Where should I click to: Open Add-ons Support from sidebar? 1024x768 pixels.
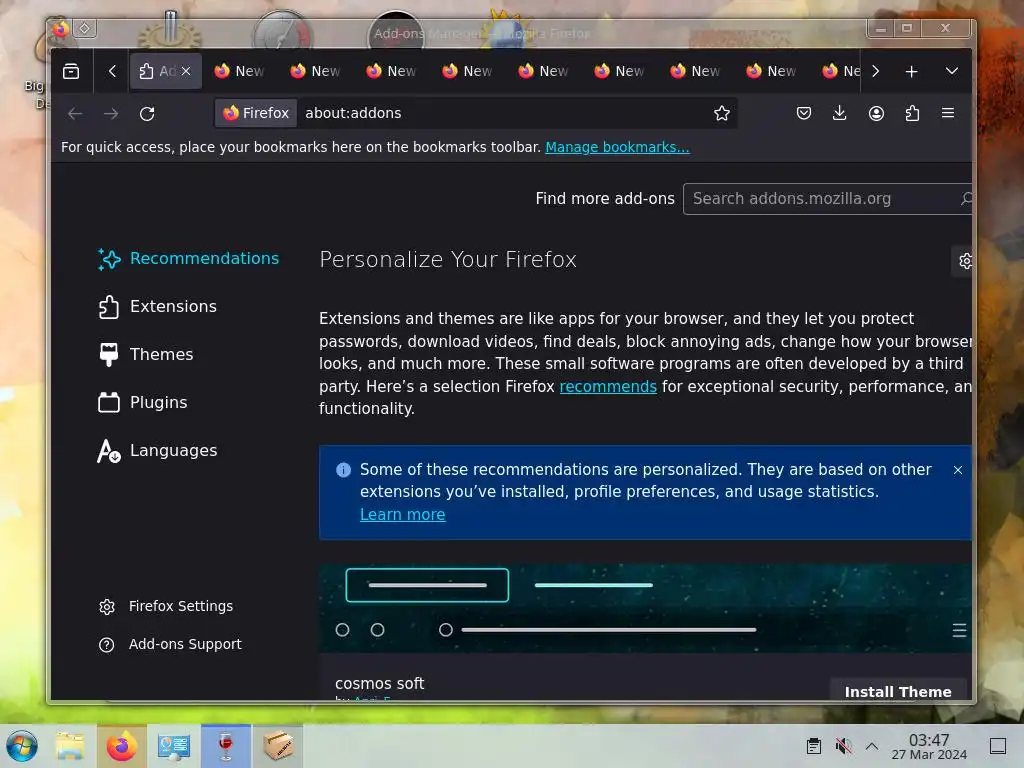coord(170,645)
